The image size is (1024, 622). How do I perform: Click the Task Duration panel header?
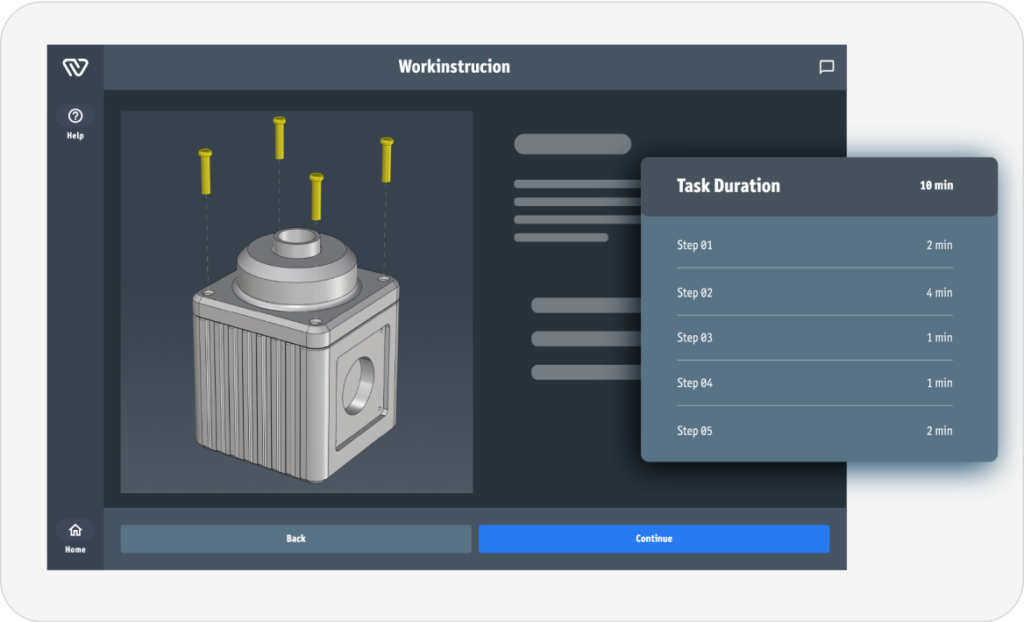[729, 186]
